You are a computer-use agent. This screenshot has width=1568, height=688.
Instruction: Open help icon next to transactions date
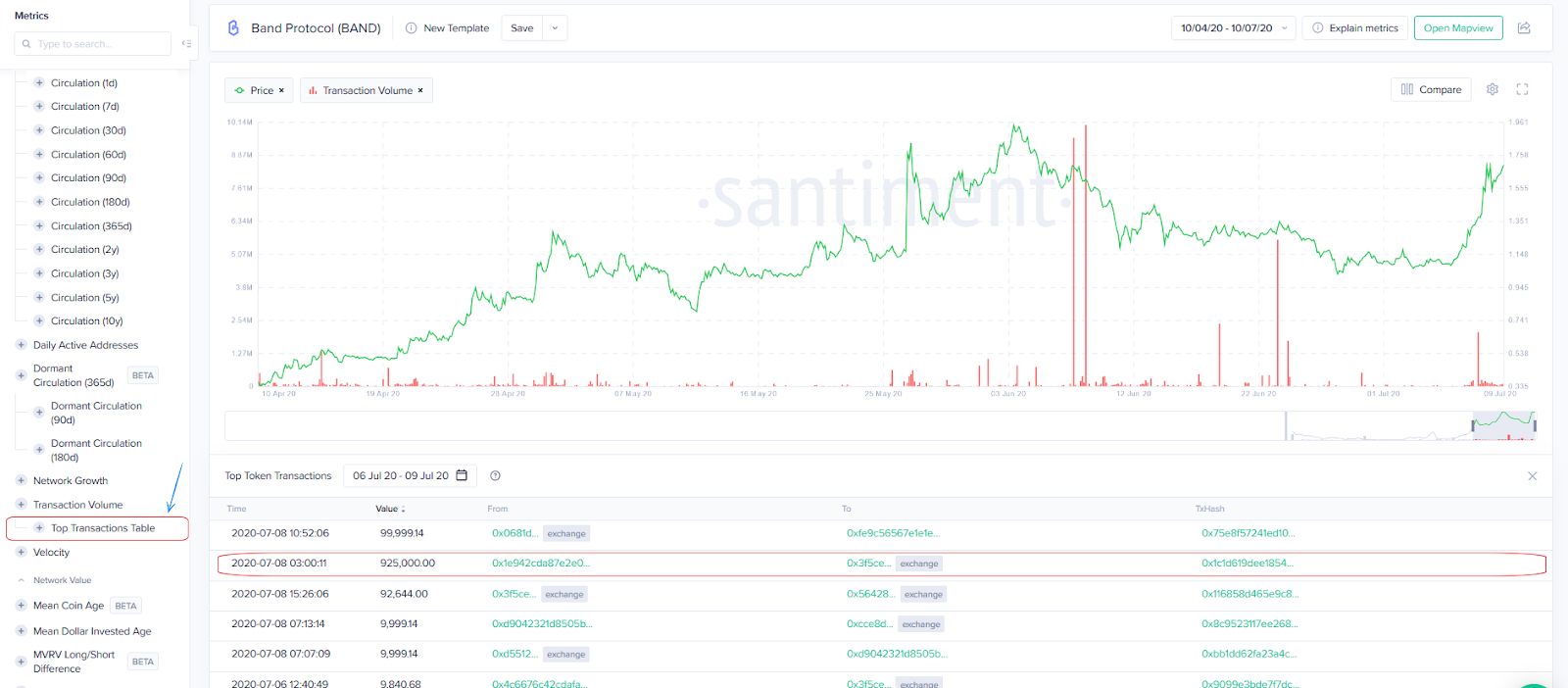pos(495,475)
